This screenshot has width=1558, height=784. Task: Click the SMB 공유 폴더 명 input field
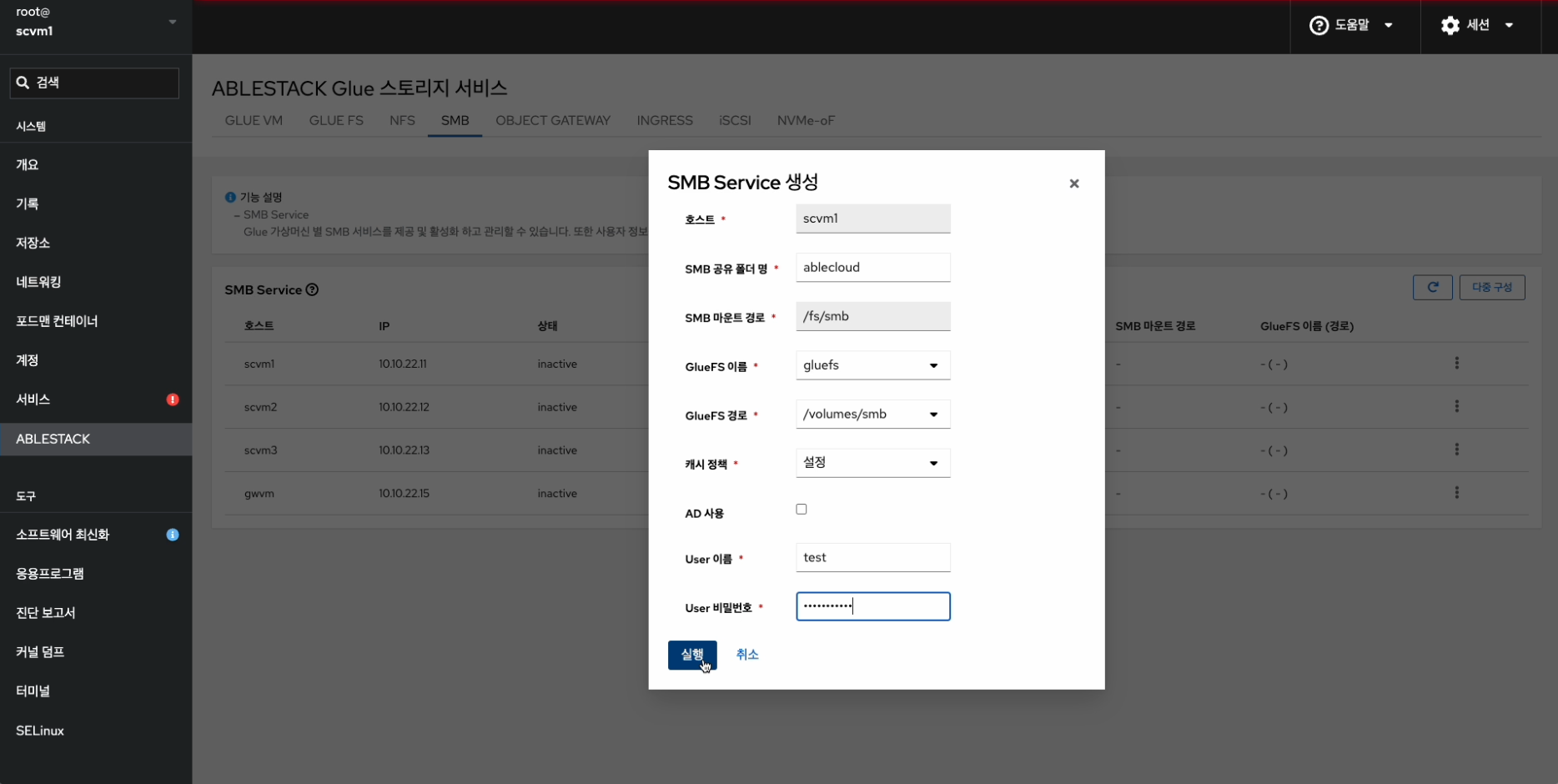[872, 268]
